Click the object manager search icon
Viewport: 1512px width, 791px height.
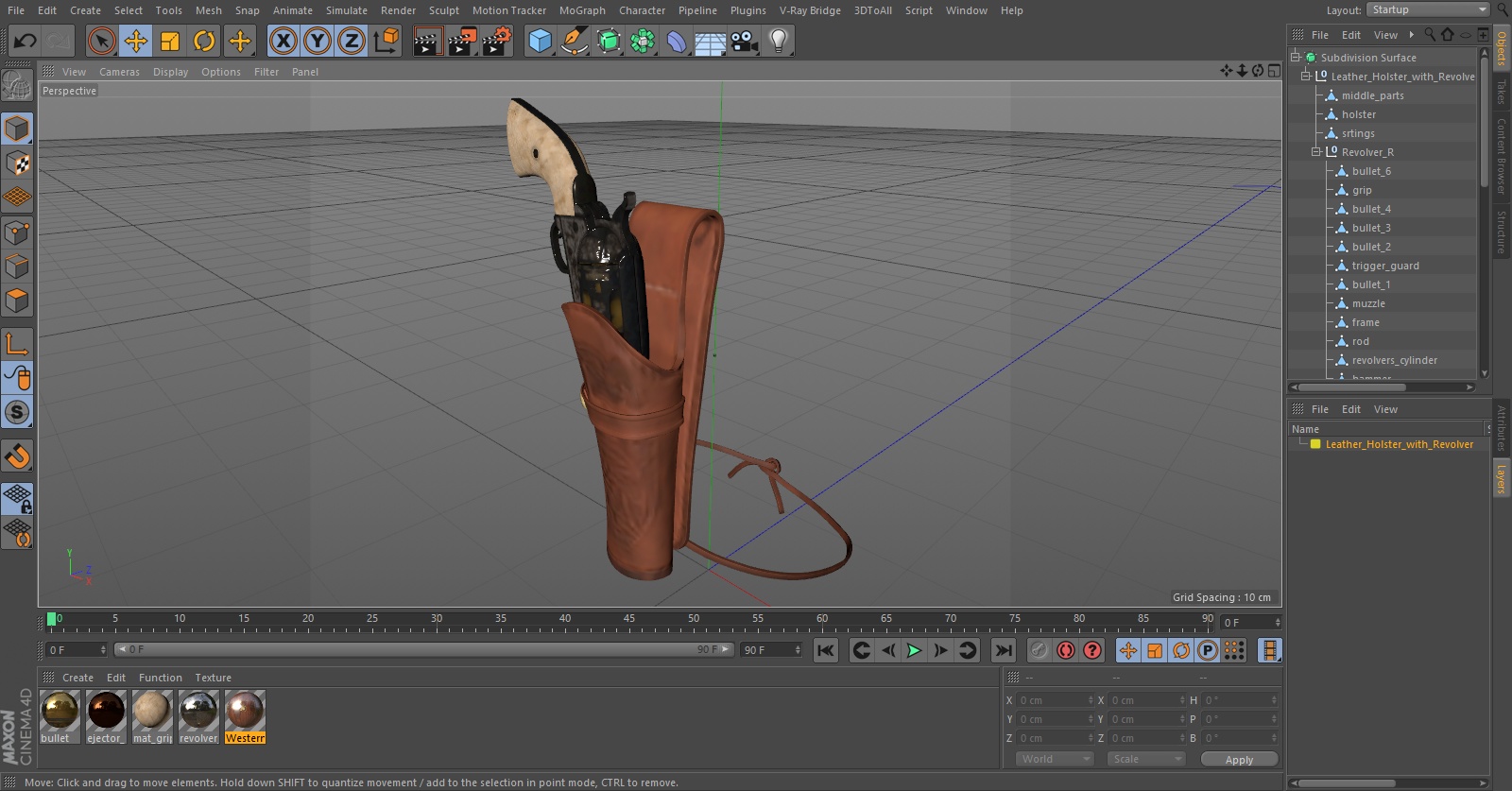point(1430,35)
